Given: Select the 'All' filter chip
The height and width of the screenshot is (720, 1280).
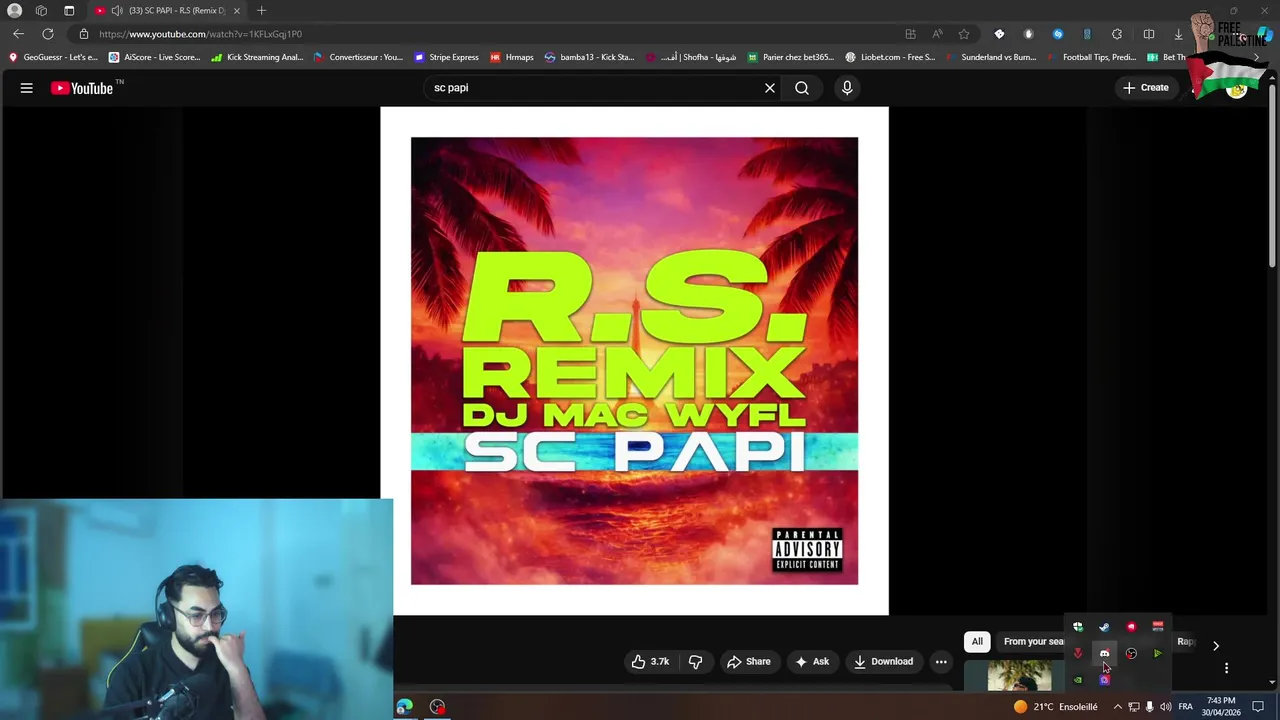Looking at the screenshot, I should (x=977, y=642).
